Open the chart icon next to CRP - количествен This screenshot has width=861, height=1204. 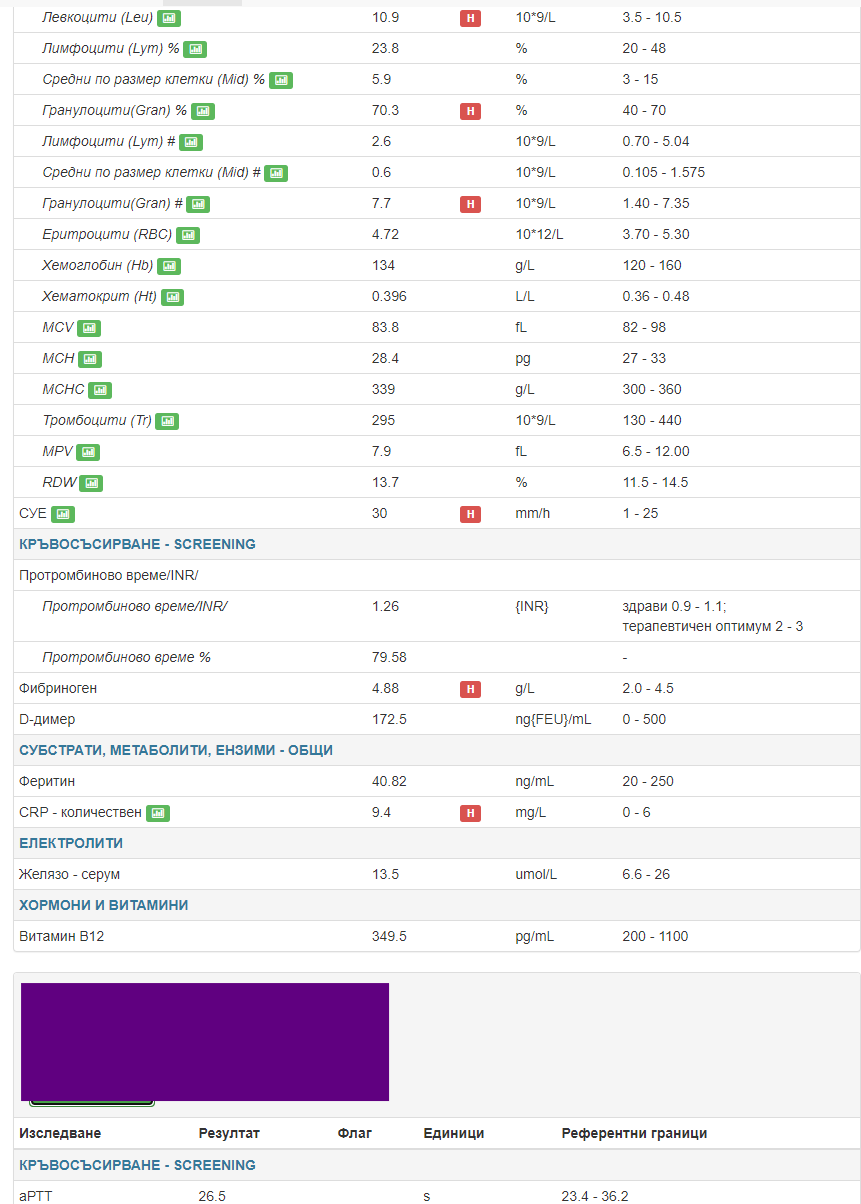click(158, 813)
